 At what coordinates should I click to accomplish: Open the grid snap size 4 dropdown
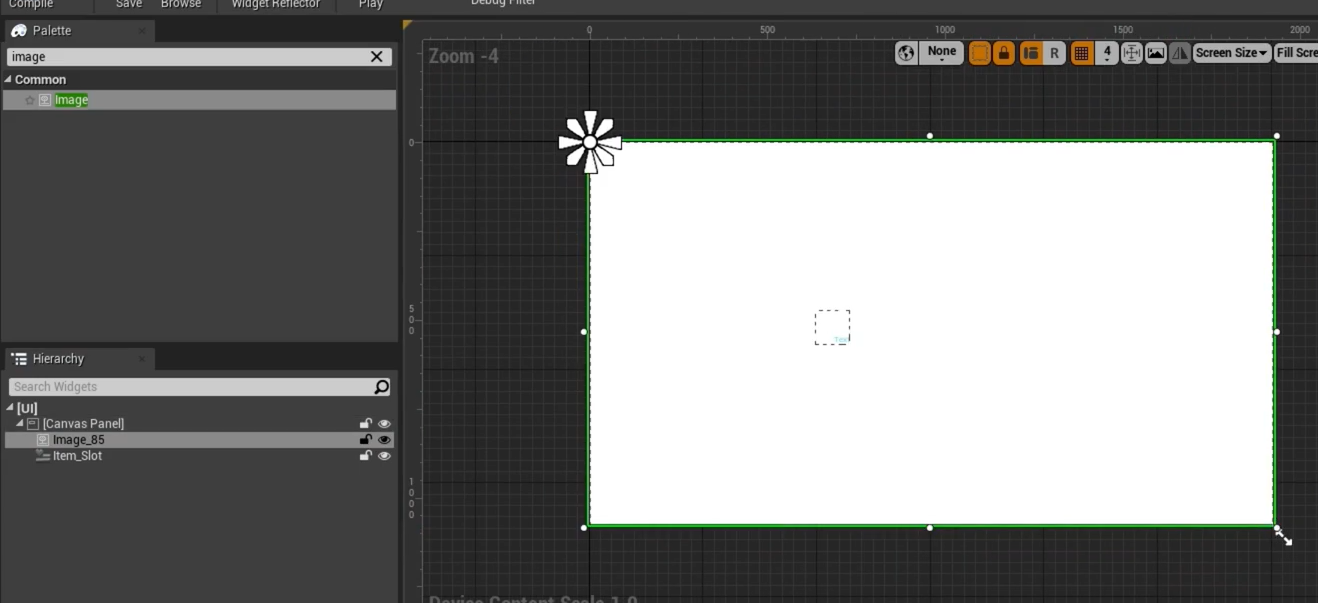coord(1106,53)
